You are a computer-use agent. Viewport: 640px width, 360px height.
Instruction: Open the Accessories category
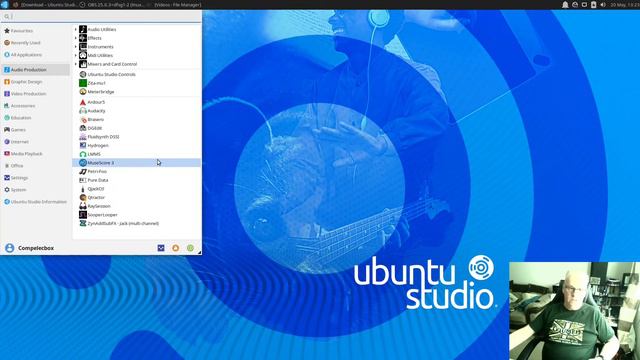pos(36,106)
